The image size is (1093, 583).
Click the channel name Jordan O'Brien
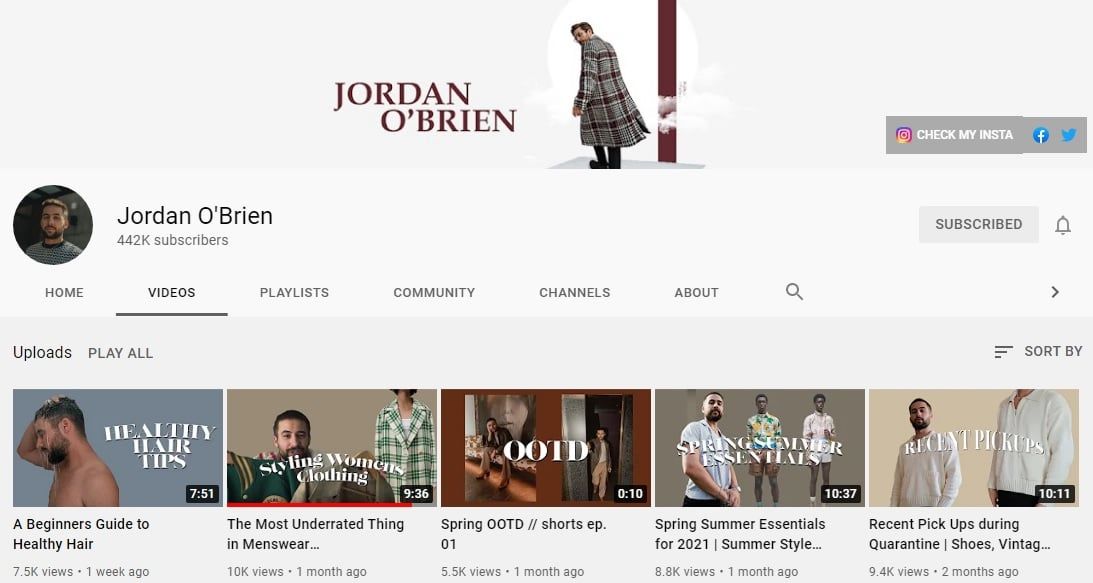tap(194, 216)
